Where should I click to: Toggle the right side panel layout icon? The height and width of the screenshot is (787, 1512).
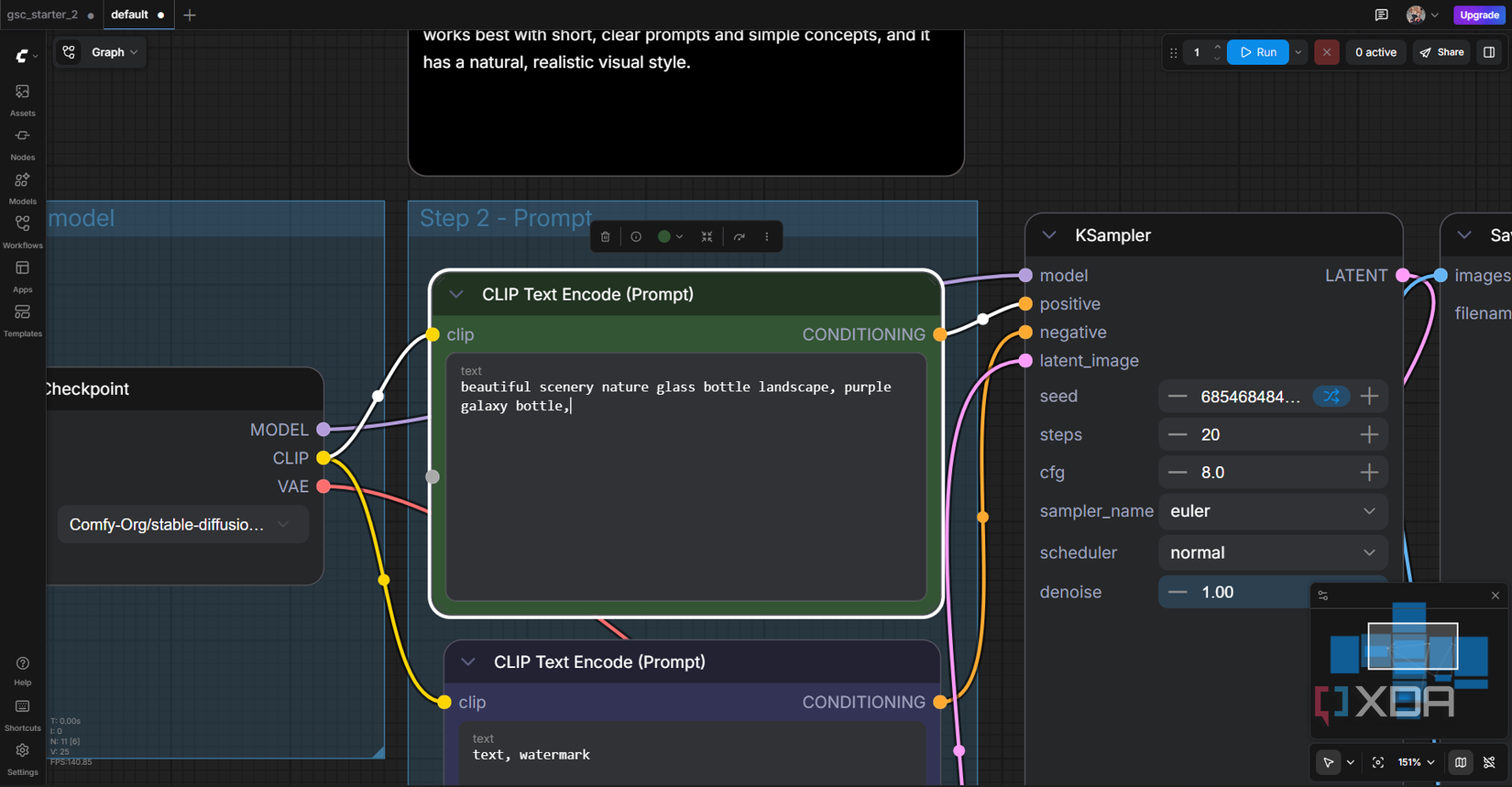(1489, 52)
